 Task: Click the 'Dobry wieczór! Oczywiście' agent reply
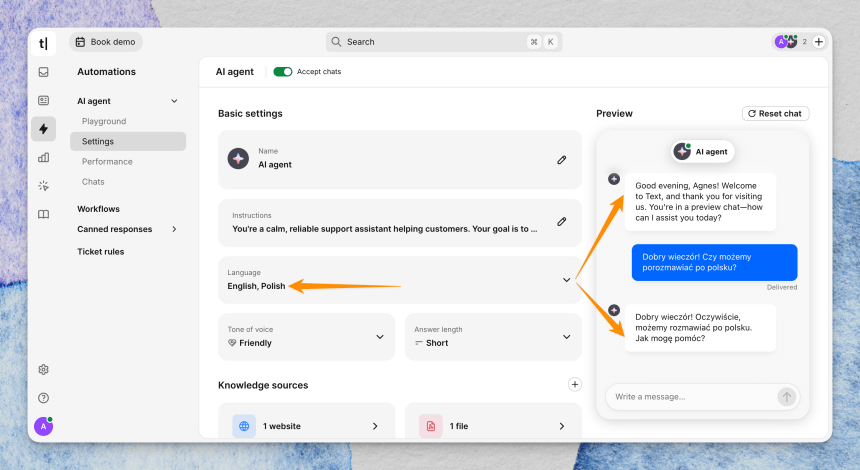[x=700, y=327]
